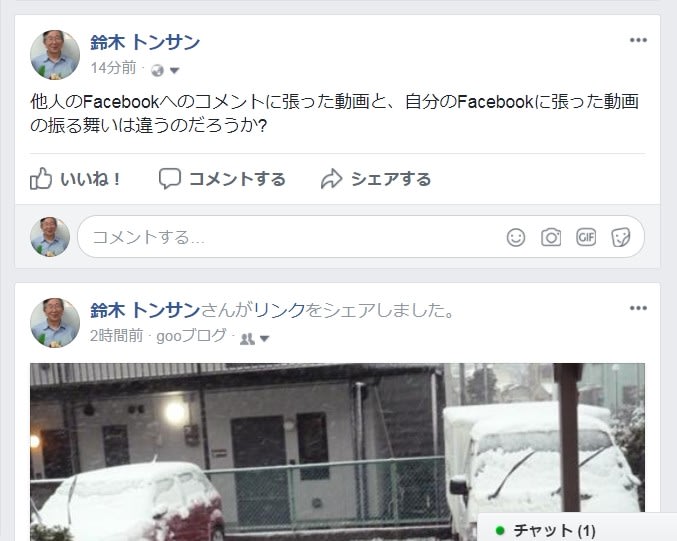Open the three-dot menu of shared link post
The width and height of the screenshot is (677, 541).
coord(638,308)
